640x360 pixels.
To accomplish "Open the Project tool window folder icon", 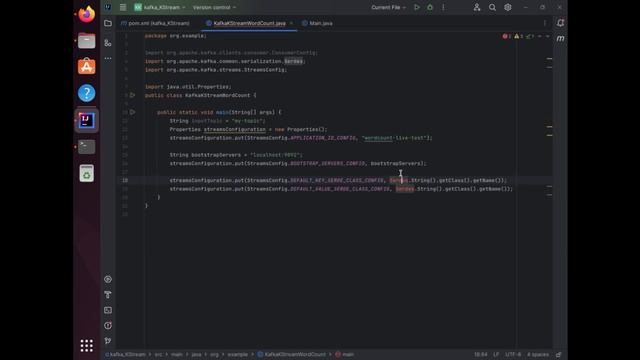I will pyautogui.click(x=108, y=23).
